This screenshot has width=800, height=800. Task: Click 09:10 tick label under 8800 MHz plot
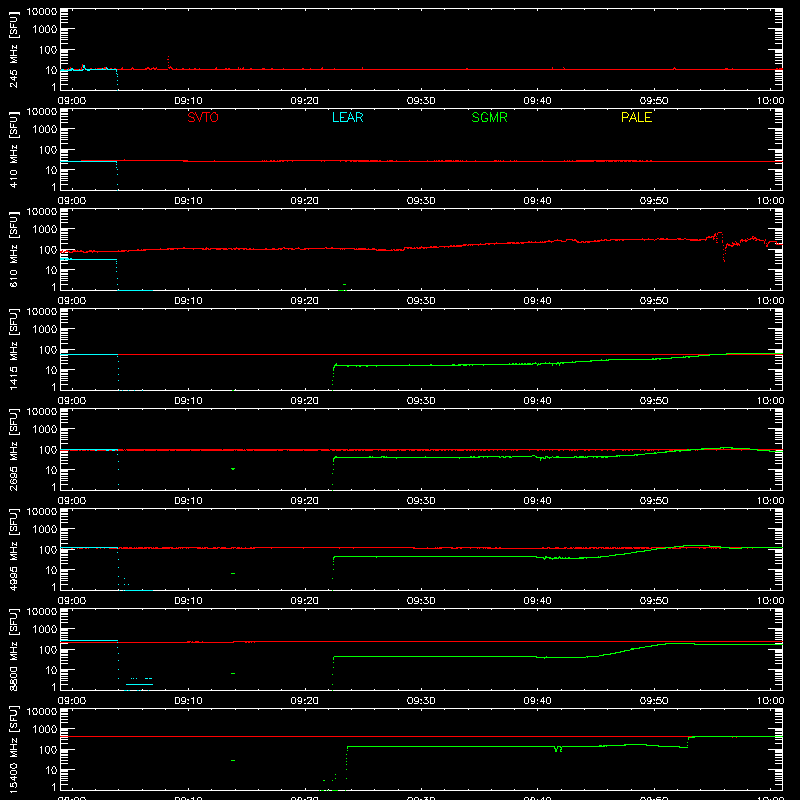[188, 701]
